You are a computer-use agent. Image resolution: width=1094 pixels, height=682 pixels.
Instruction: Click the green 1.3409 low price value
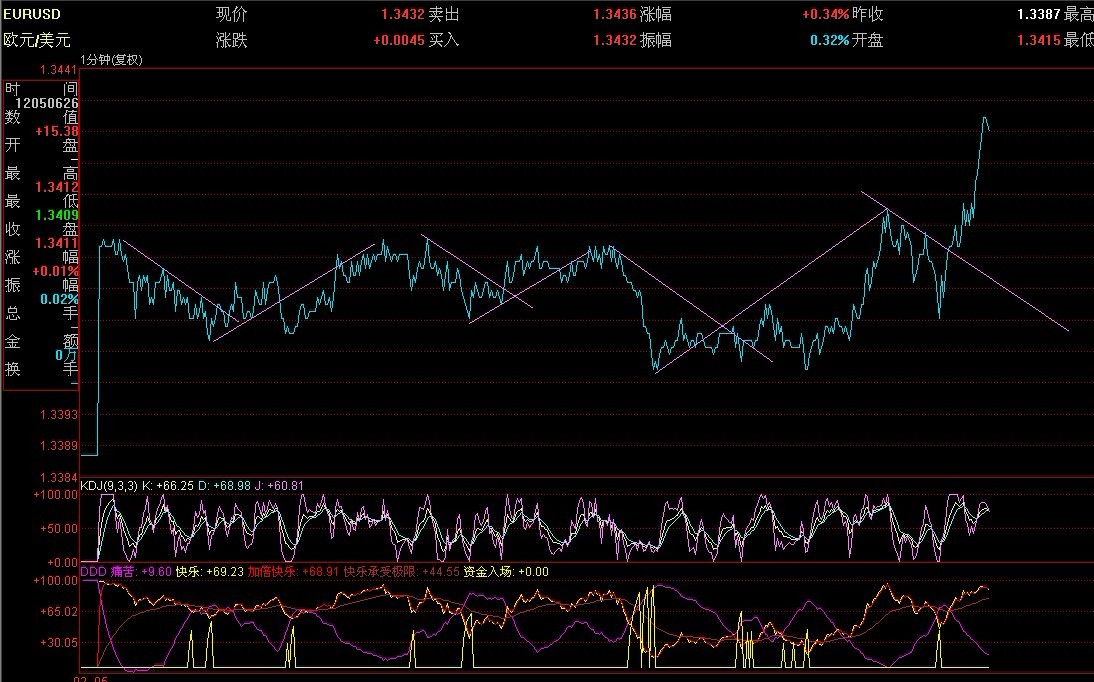(x=57, y=215)
